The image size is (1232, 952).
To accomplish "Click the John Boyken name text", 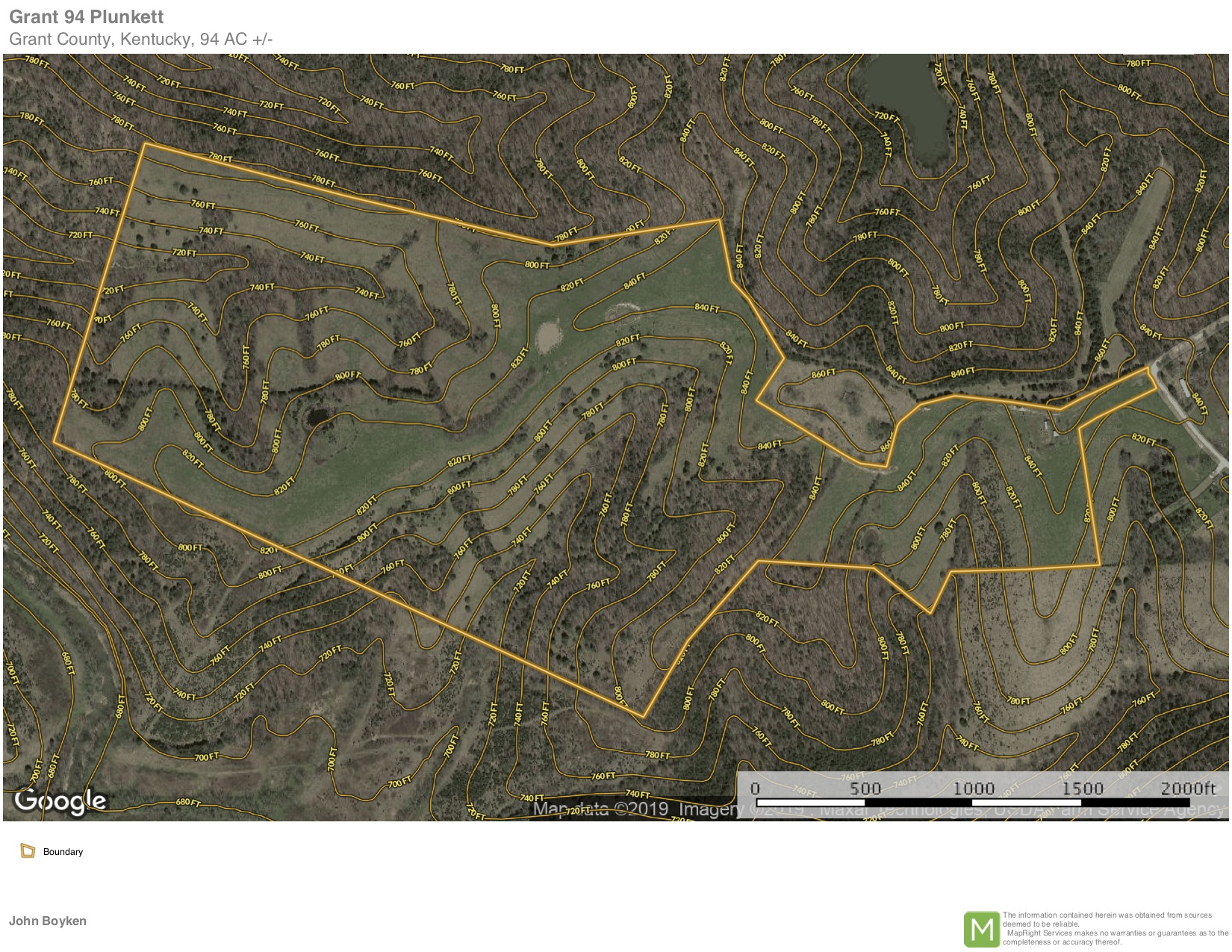I will (x=48, y=921).
